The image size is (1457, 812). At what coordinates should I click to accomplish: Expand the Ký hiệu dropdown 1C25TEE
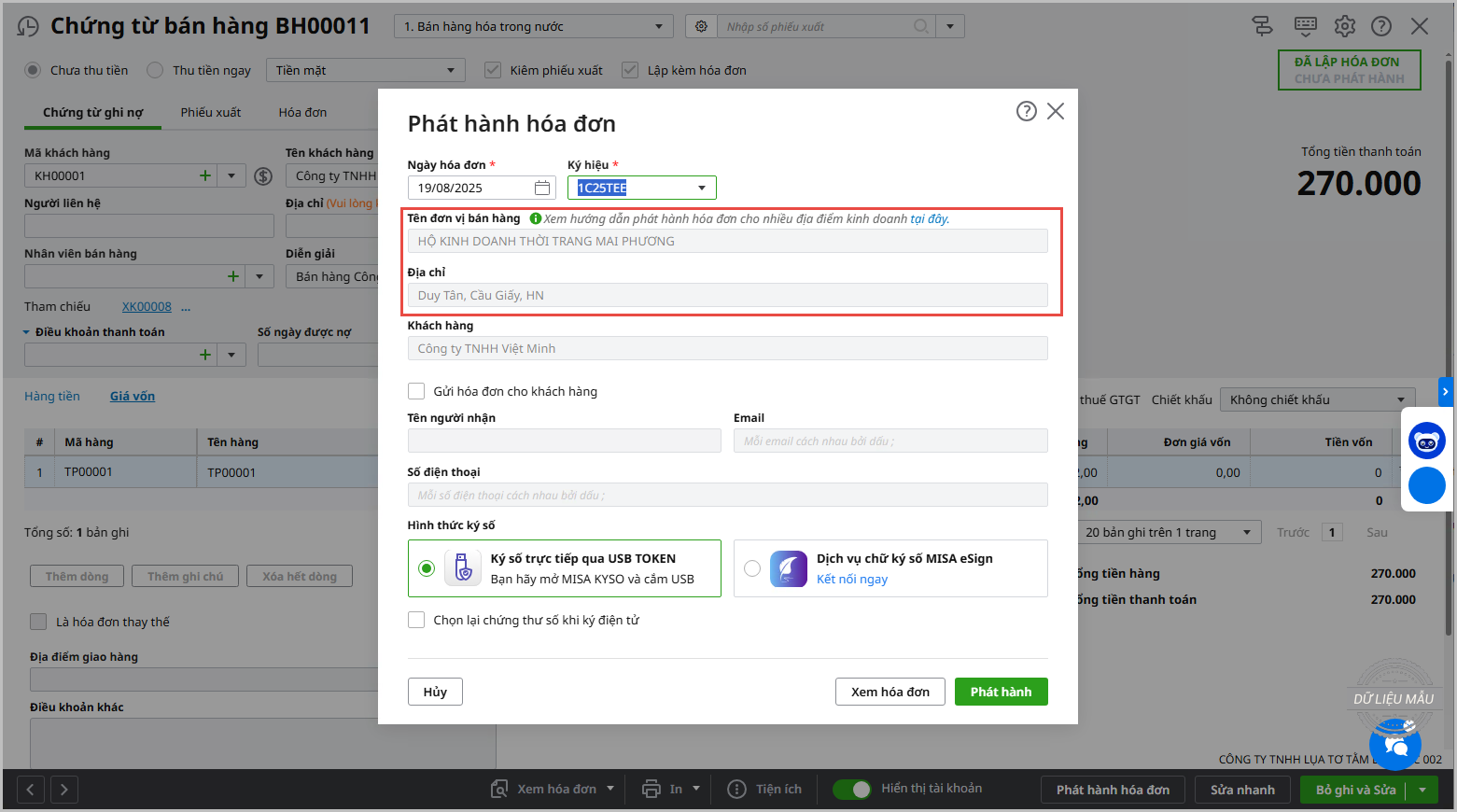click(702, 188)
